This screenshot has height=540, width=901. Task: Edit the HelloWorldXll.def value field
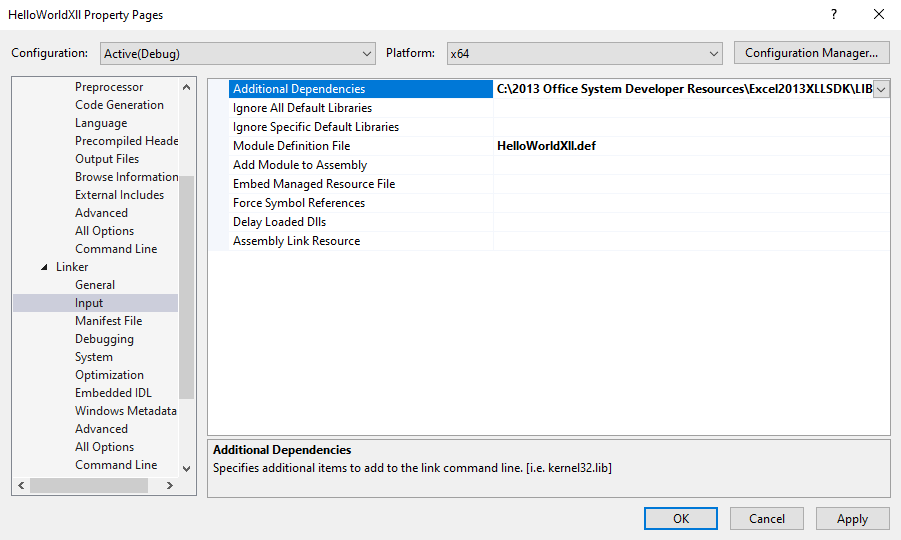(x=690, y=146)
